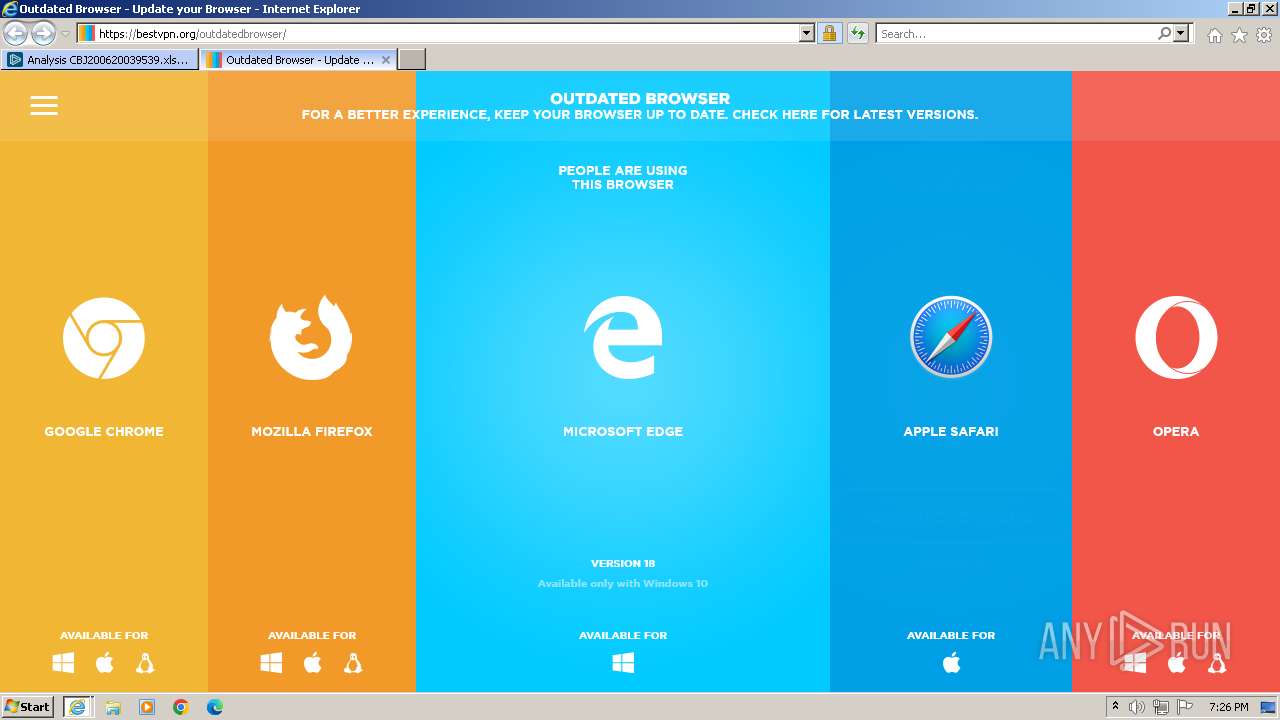
Task: Click the GOOGLE CHROME label
Action: click(x=104, y=432)
